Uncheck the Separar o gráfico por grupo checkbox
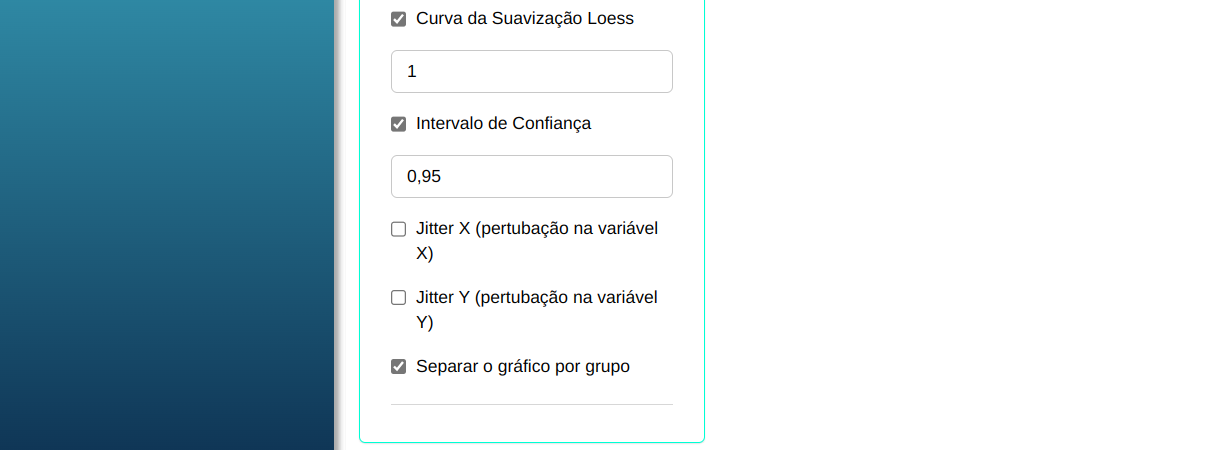The width and height of the screenshot is (1229, 450). 399,367
